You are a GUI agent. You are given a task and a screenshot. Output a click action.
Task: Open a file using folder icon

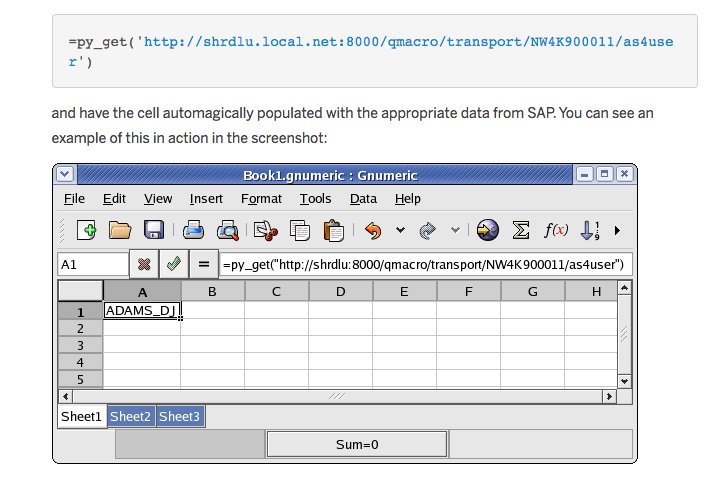(120, 230)
